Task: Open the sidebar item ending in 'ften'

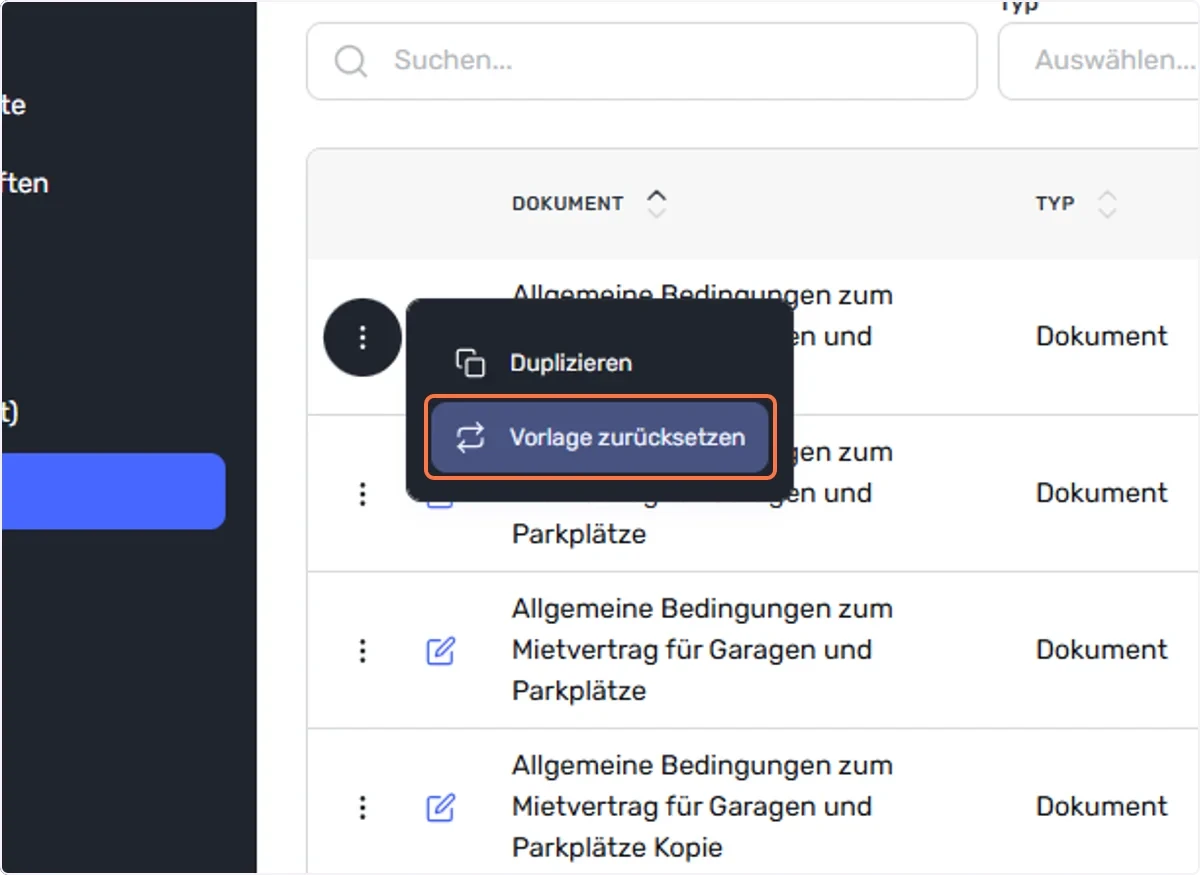Action: 24,183
